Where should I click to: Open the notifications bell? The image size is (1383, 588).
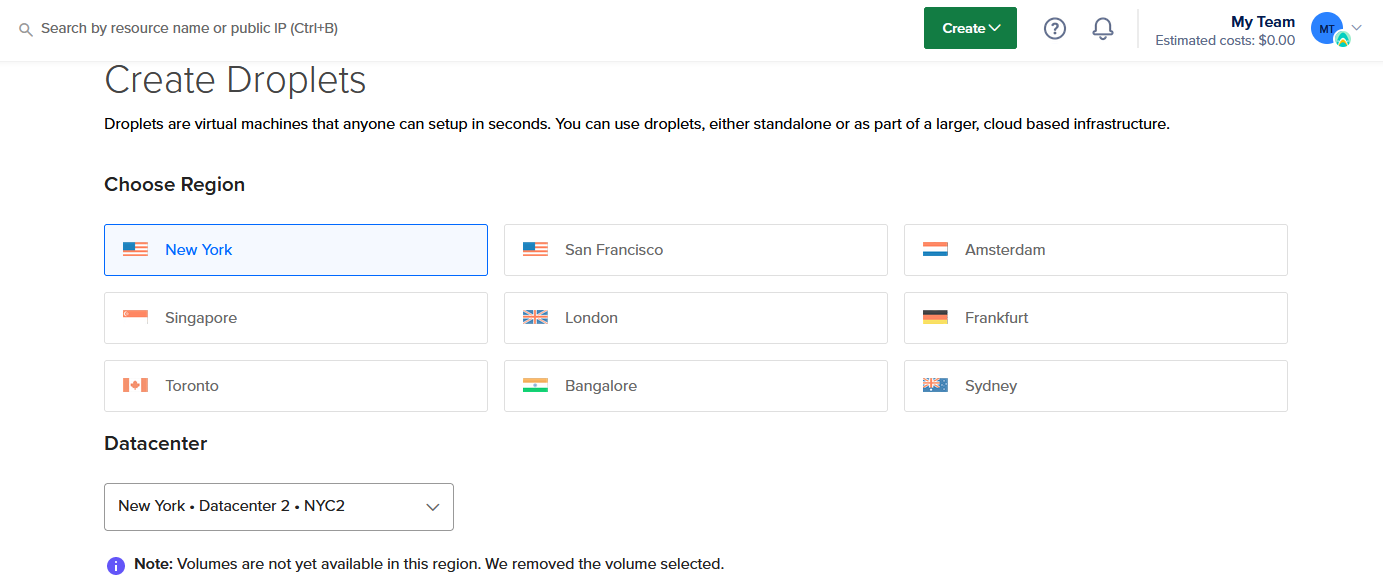(1103, 28)
